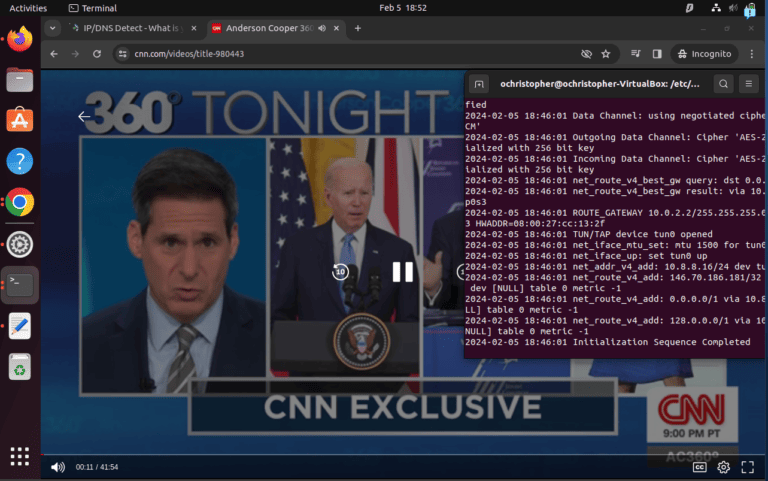The image size is (768, 481).
Task: Toggle Chrome side panel
Action: click(657, 54)
